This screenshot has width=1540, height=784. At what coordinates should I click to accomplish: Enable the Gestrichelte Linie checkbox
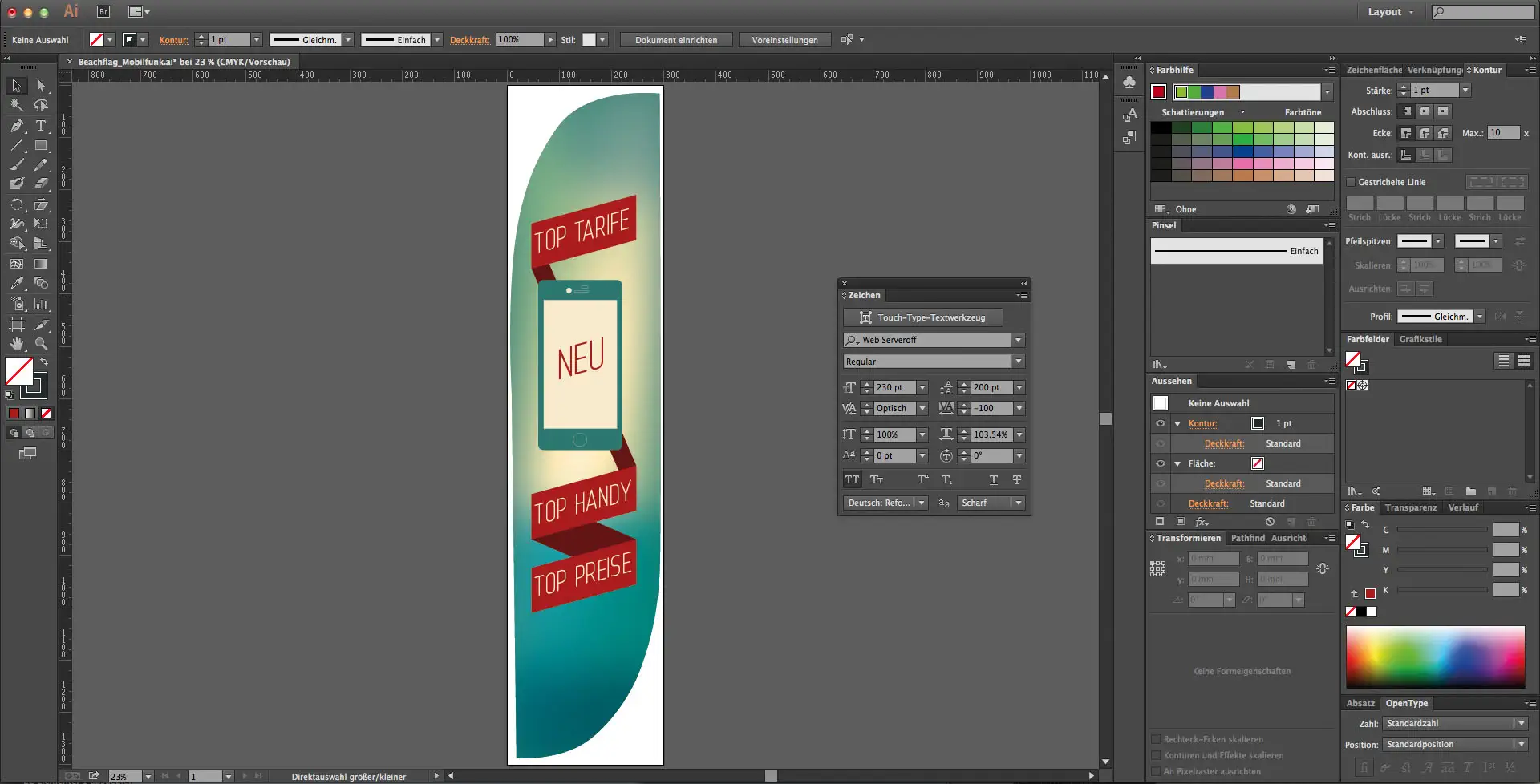point(1351,182)
